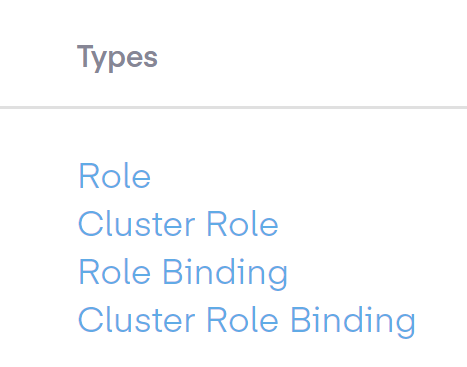Open the Role Binding link
The image size is (467, 367).
click(x=183, y=272)
